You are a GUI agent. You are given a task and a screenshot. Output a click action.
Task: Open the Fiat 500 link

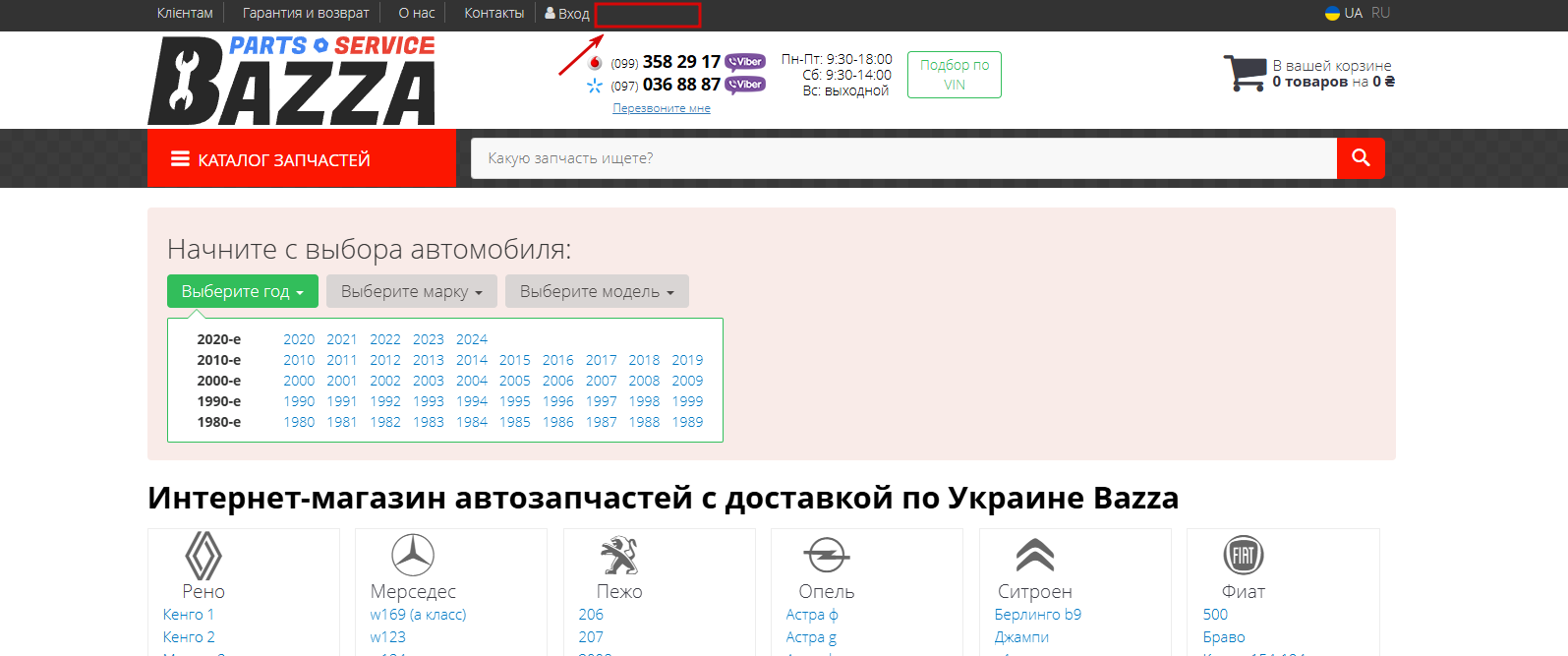click(x=1215, y=615)
